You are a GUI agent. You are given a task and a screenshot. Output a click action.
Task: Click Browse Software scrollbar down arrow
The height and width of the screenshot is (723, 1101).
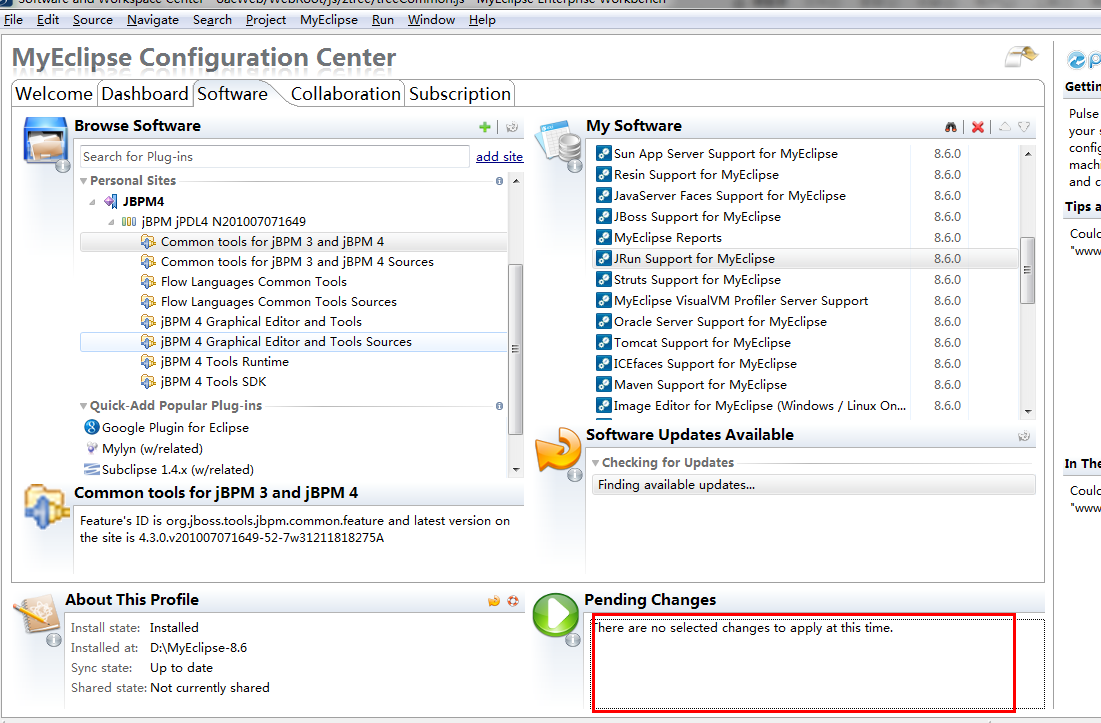tap(516, 470)
